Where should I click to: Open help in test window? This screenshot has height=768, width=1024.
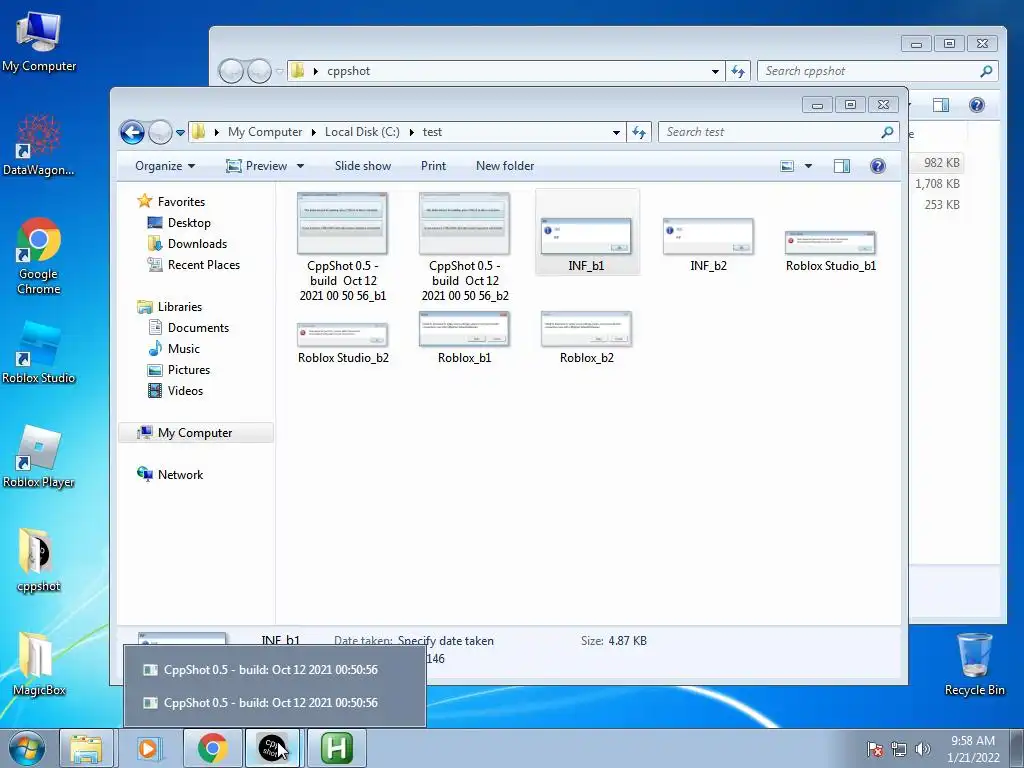(x=878, y=166)
